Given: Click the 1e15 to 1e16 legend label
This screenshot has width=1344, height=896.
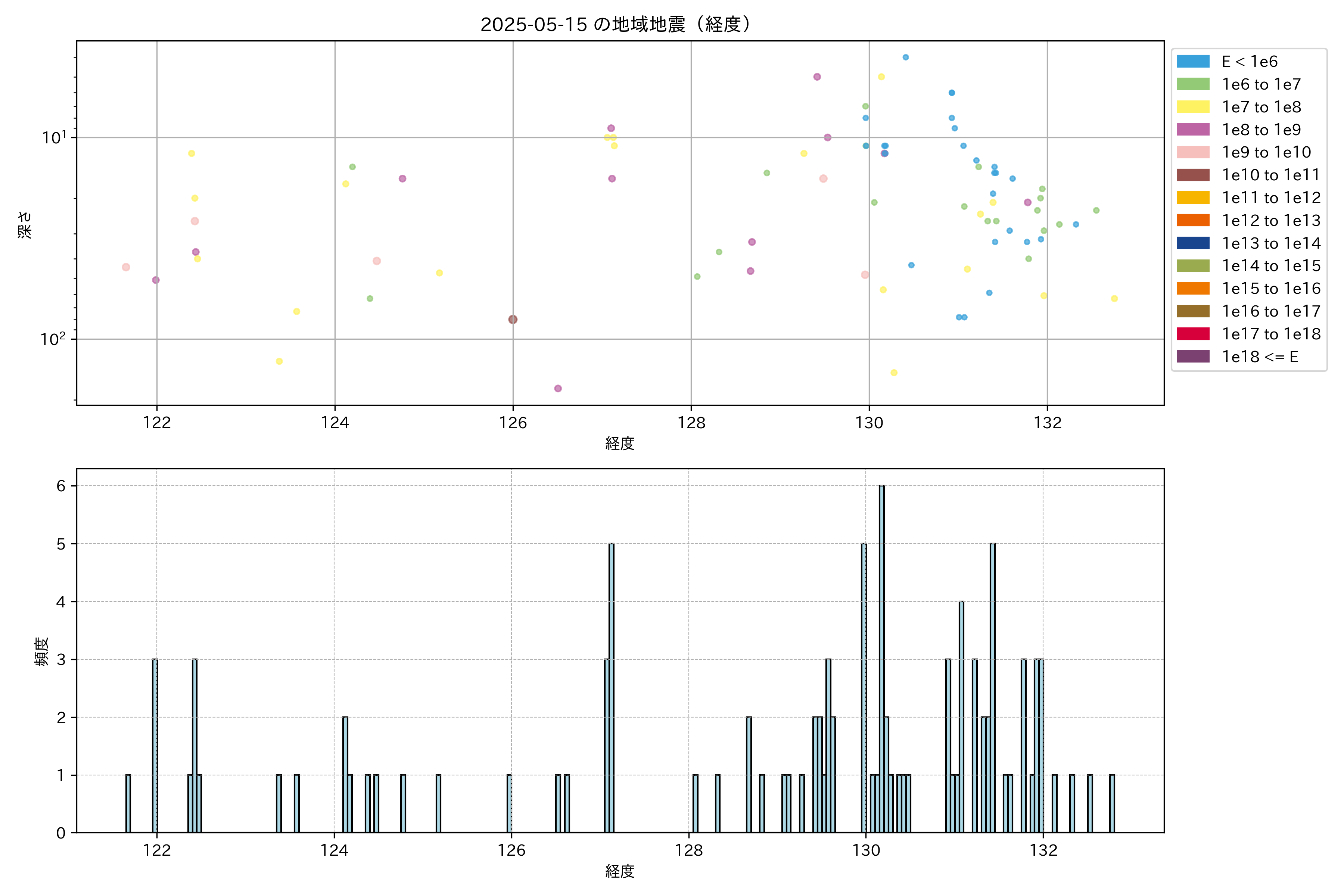Looking at the screenshot, I should pos(1271,289).
